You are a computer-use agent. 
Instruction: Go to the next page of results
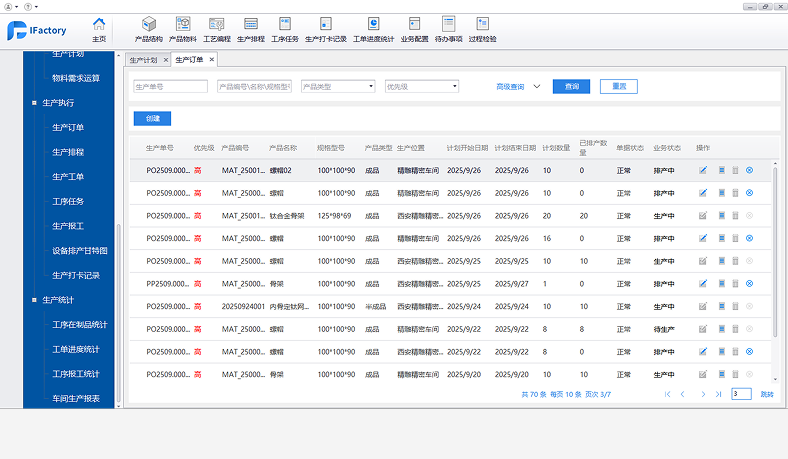(703, 394)
